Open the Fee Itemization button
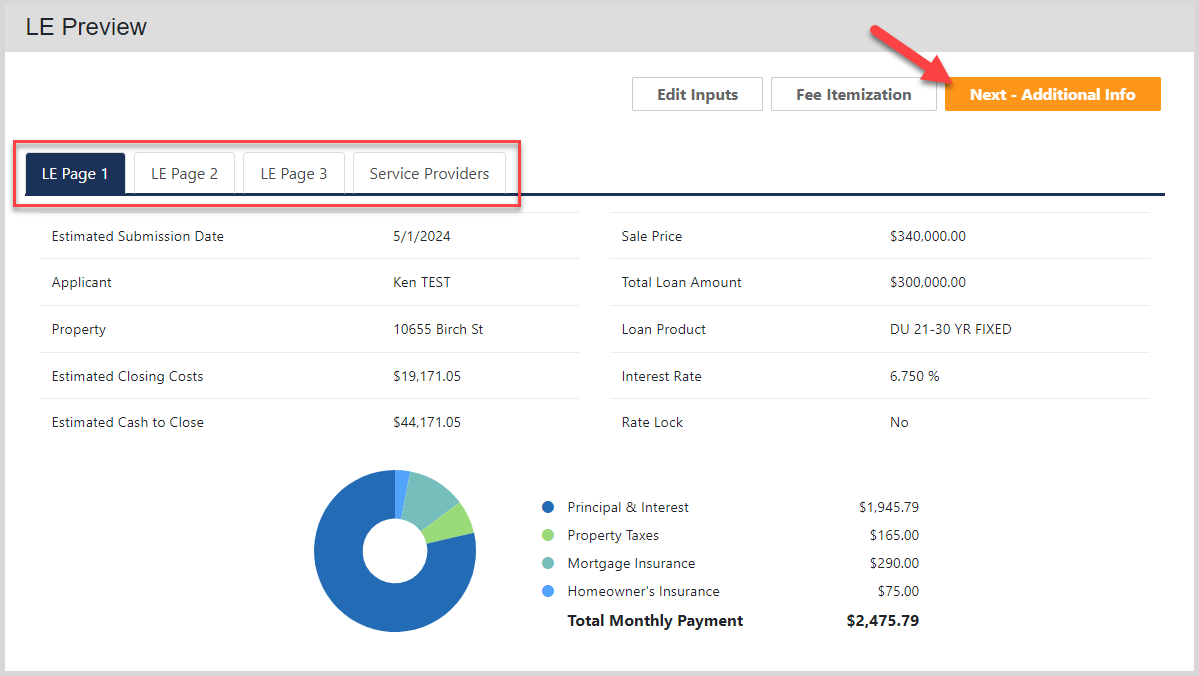1199x676 pixels. click(853, 94)
